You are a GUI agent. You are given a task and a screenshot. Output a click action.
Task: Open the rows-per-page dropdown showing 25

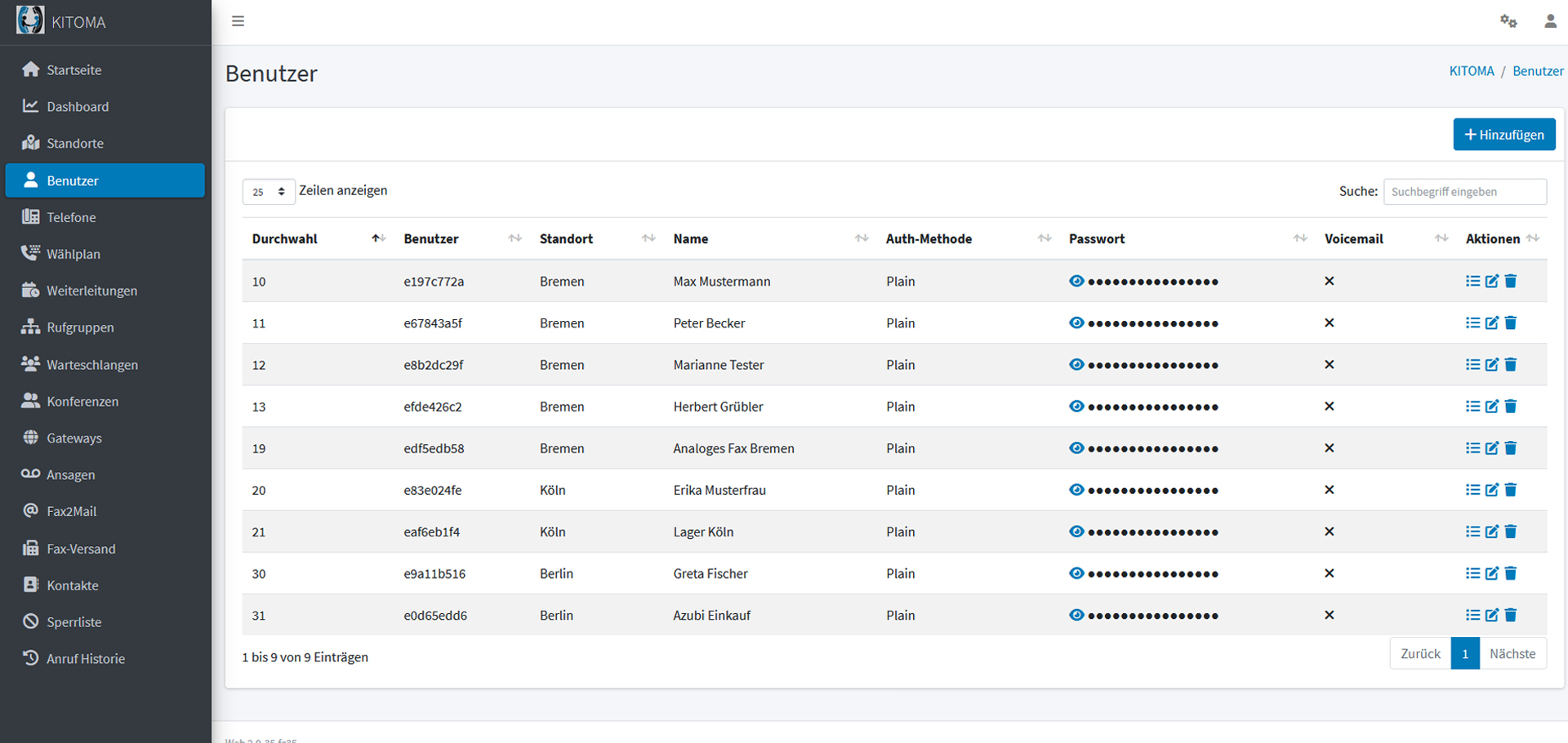coord(268,192)
